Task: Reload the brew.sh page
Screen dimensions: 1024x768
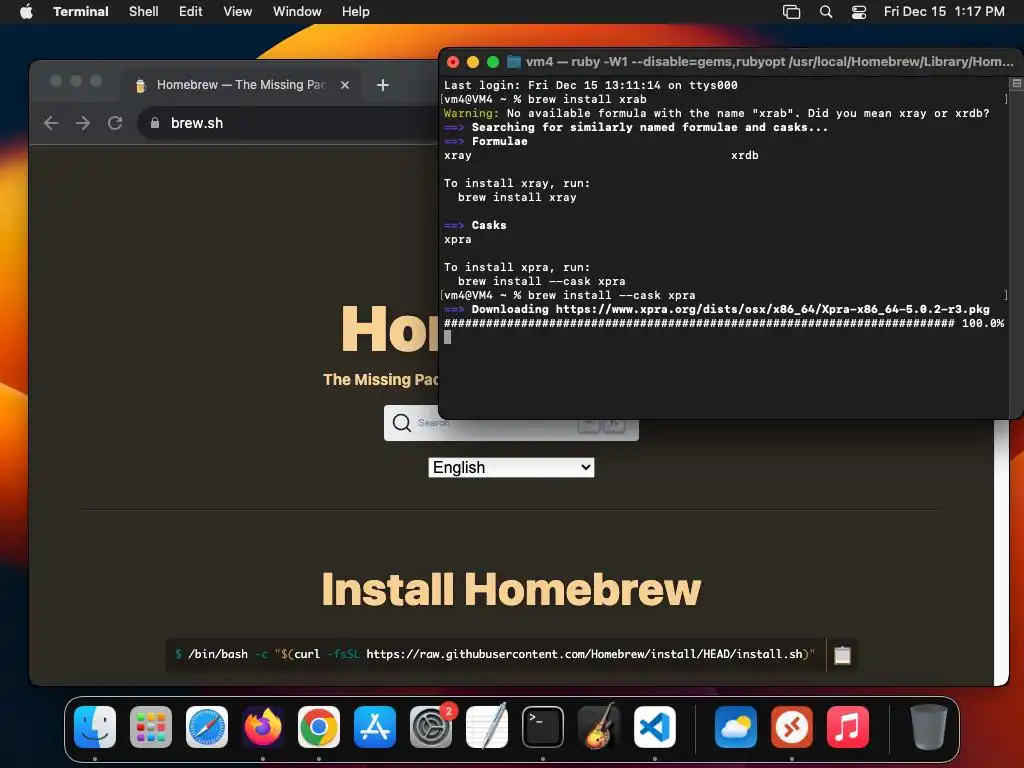Action: pyautogui.click(x=115, y=123)
